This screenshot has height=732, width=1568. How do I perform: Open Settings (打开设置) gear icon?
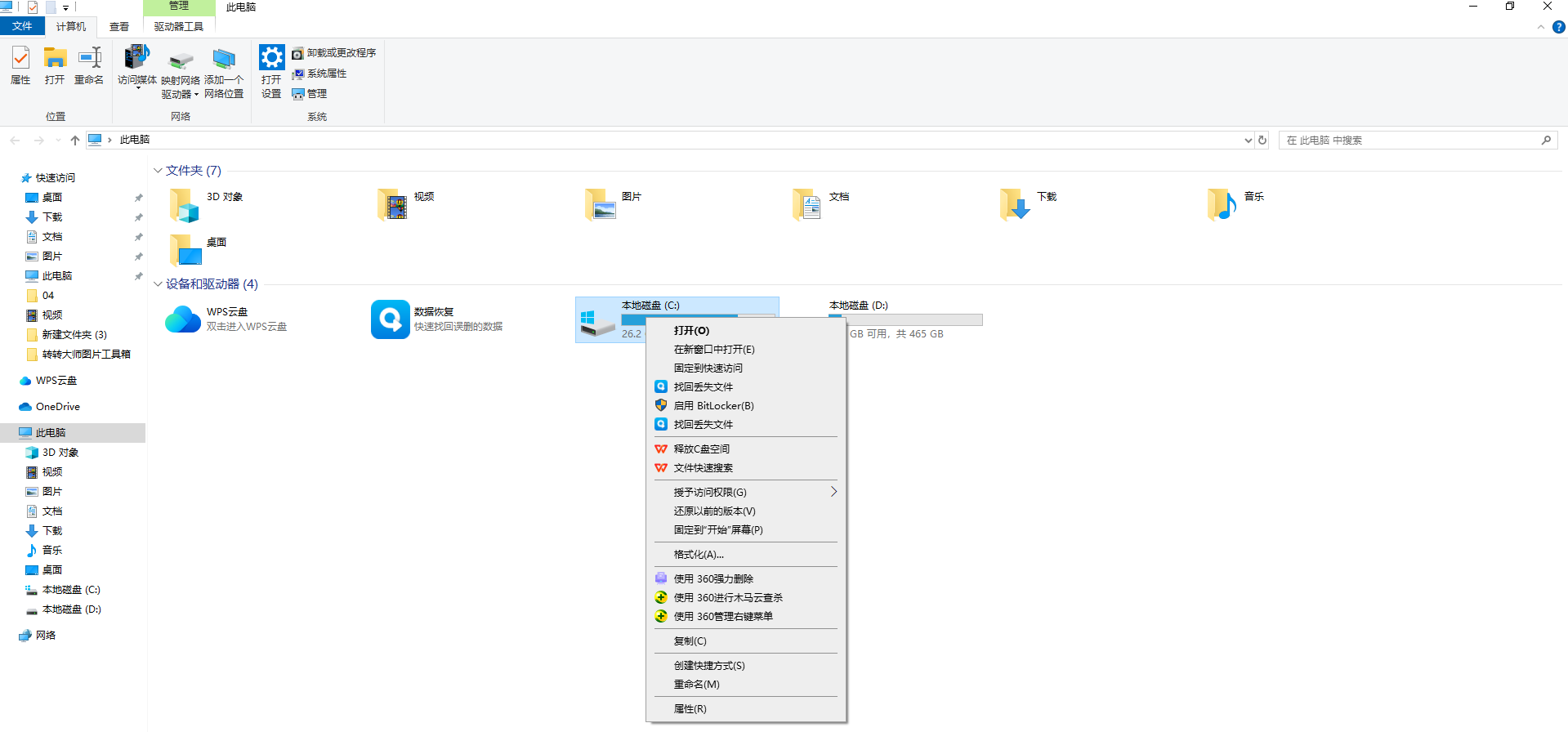tap(271, 59)
